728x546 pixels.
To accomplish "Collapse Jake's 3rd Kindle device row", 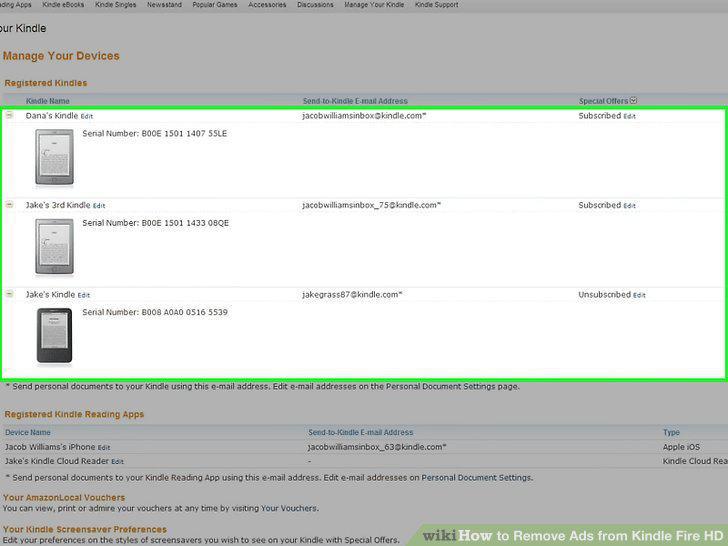I will tap(9, 204).
